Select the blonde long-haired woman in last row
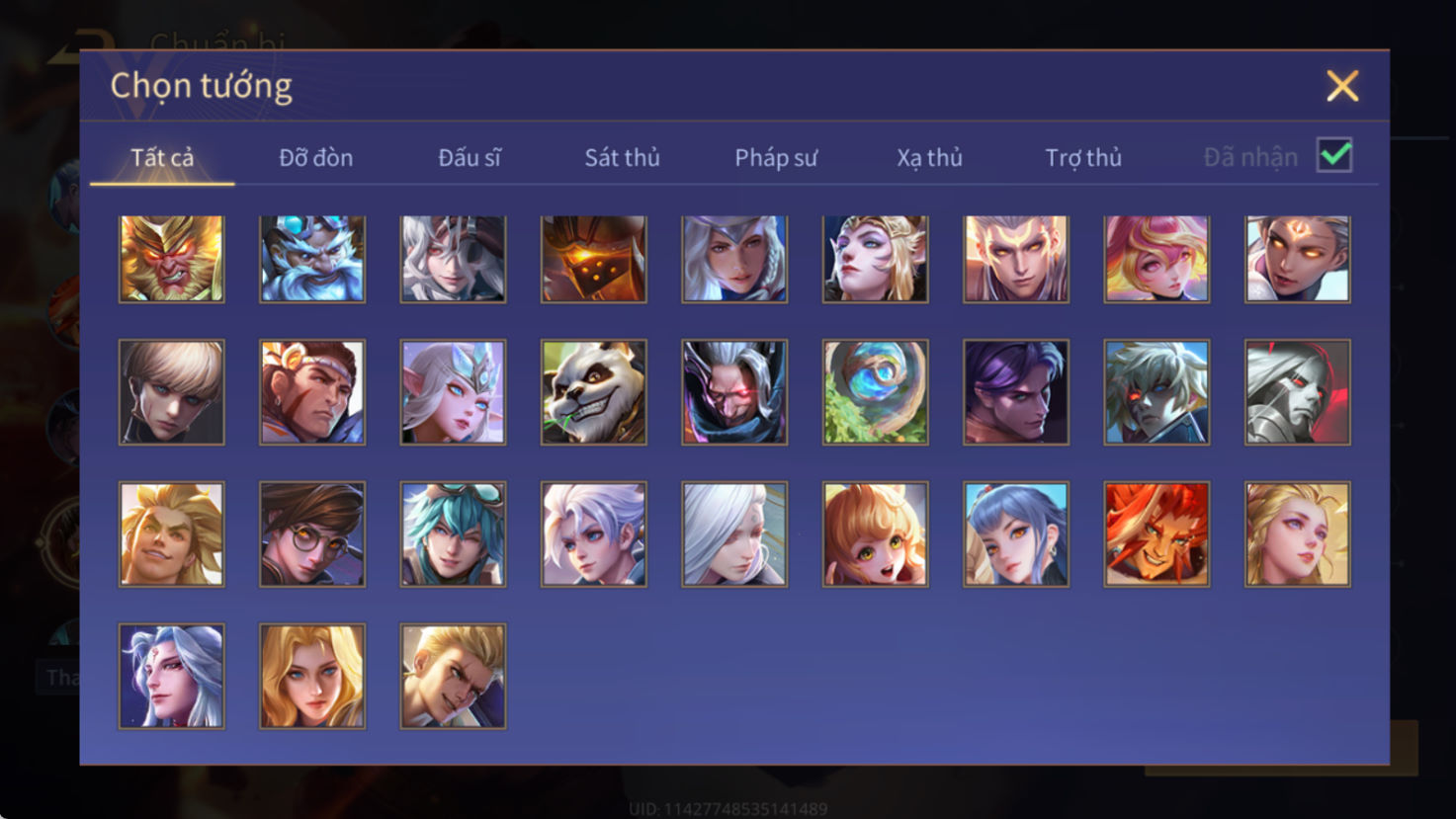Screen dimensions: 1456x819 312,676
